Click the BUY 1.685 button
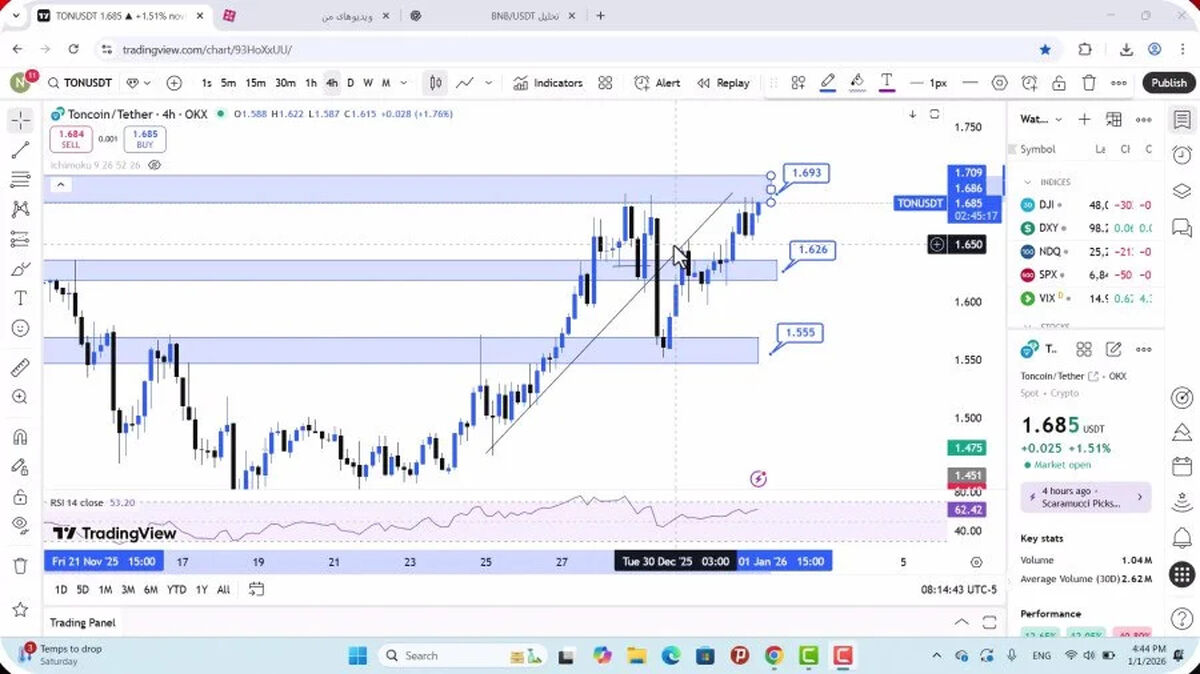This screenshot has width=1200, height=674. (145, 138)
